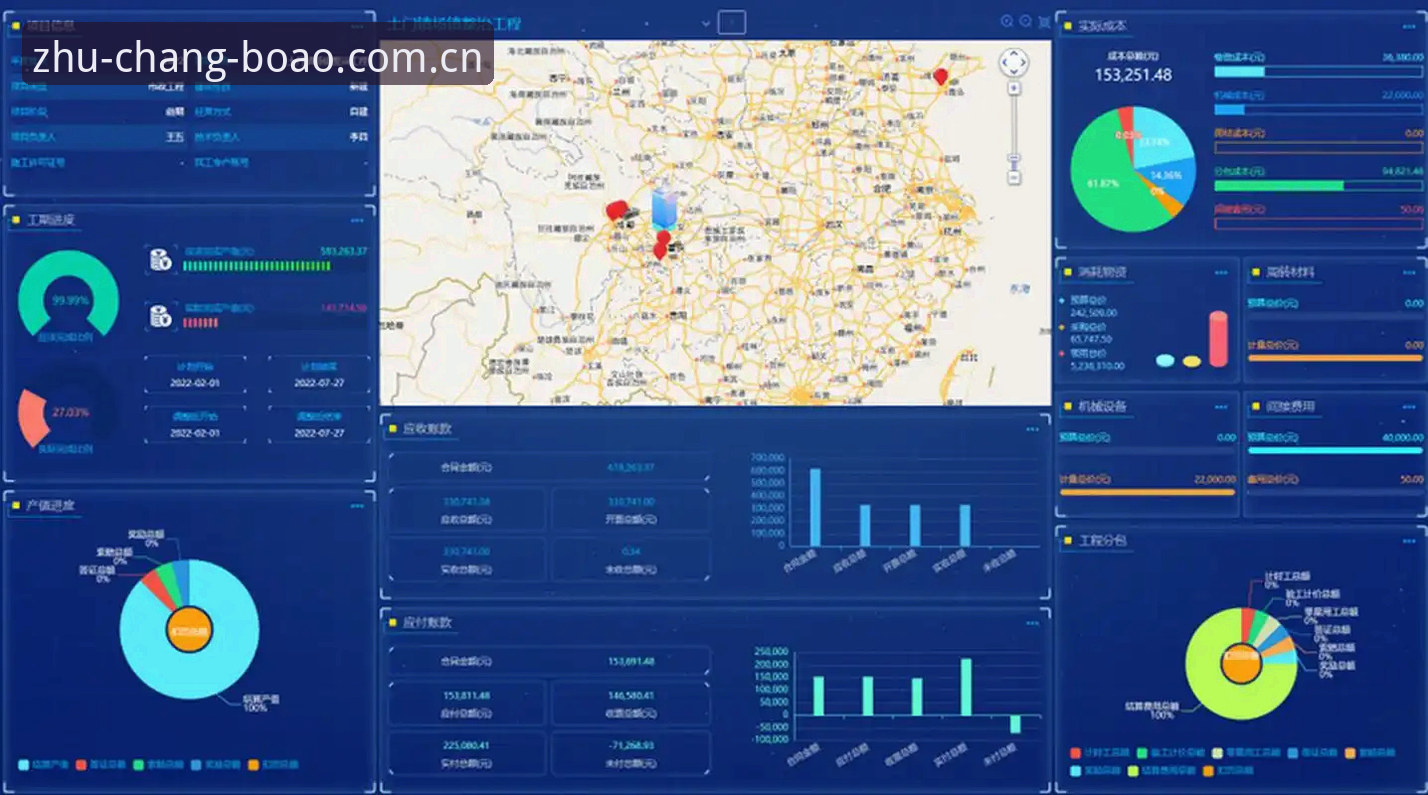Click the zoom-out icon above the map
This screenshot has width=1428, height=795.
pos(1025,21)
